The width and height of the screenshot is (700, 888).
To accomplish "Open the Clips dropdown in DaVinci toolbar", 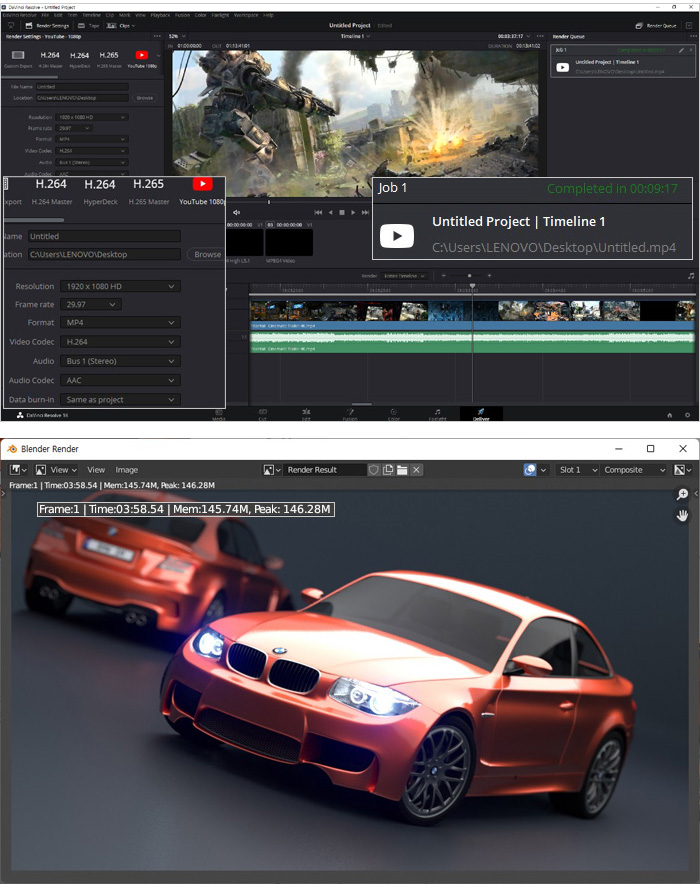I will (x=121, y=25).
